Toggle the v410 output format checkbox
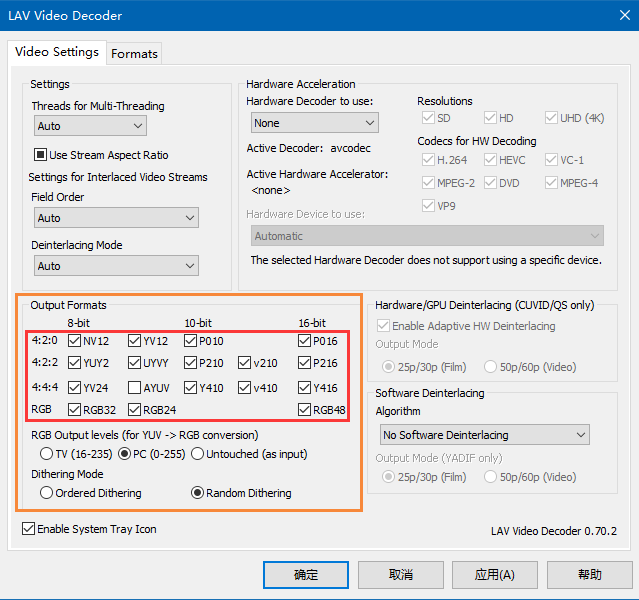Viewport: 639px width, 600px height. click(x=245, y=387)
